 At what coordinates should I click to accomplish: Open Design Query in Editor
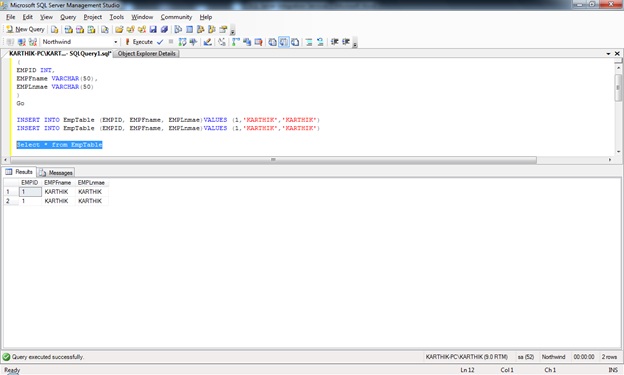207,42
